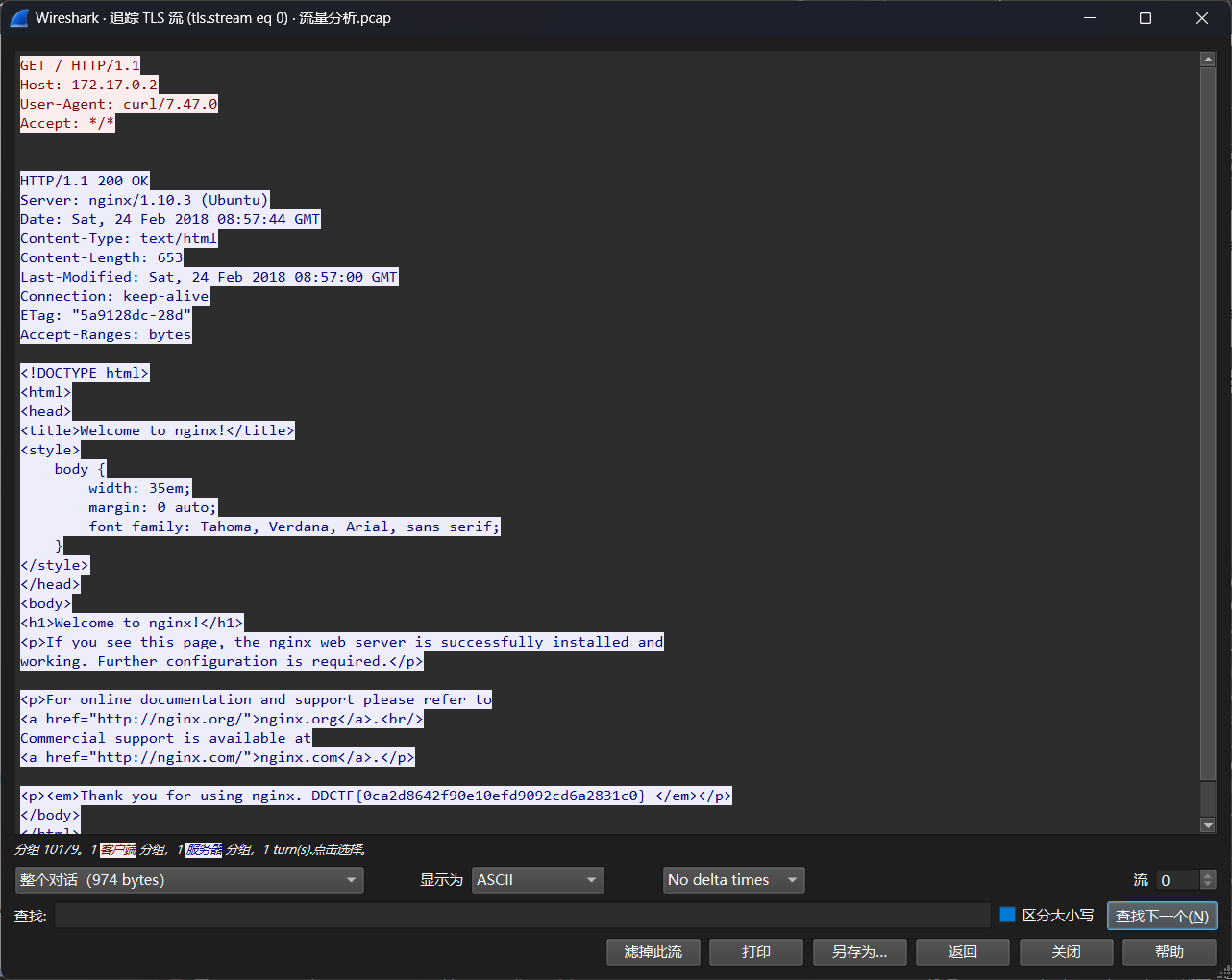1232x980 pixels.
Task: Click the 'Content-Type: text/html' line
Action: click(119, 238)
